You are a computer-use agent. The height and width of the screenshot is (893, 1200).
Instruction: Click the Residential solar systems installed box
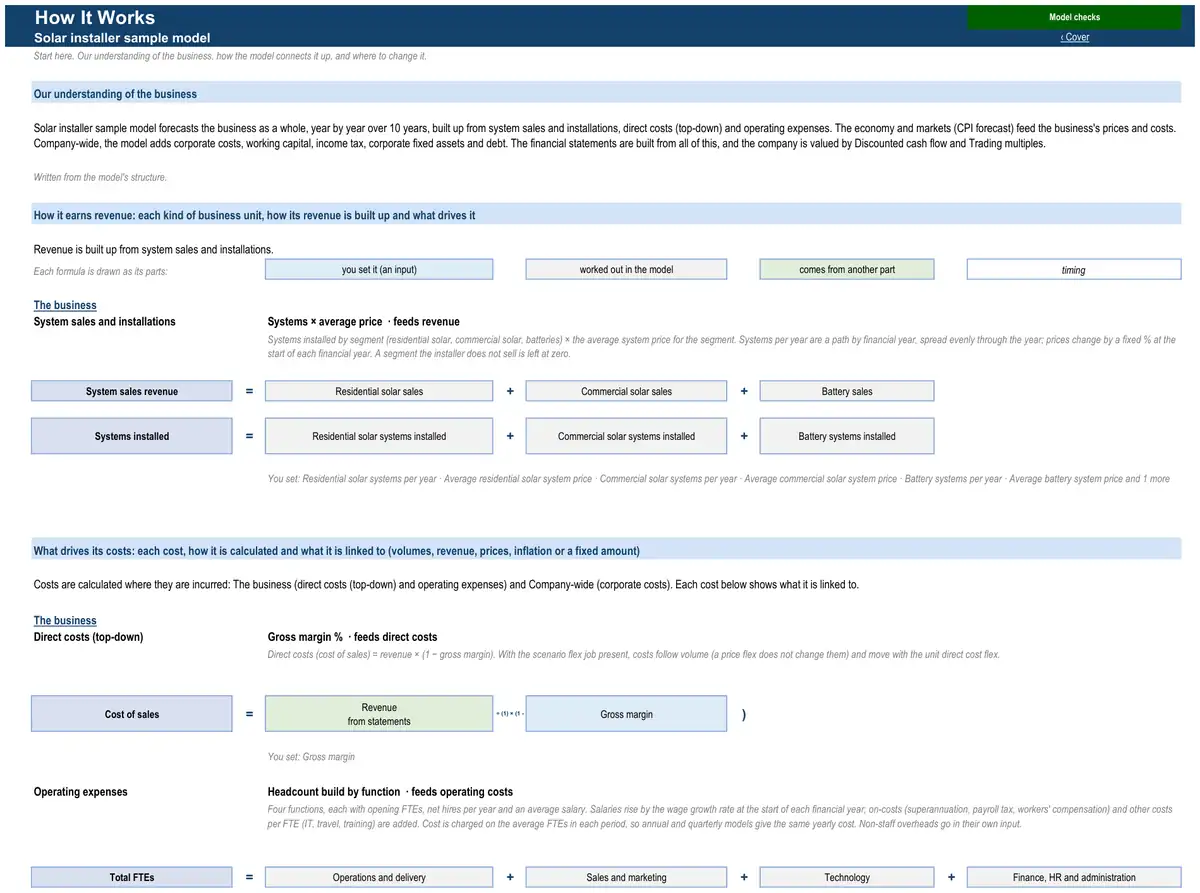point(379,437)
